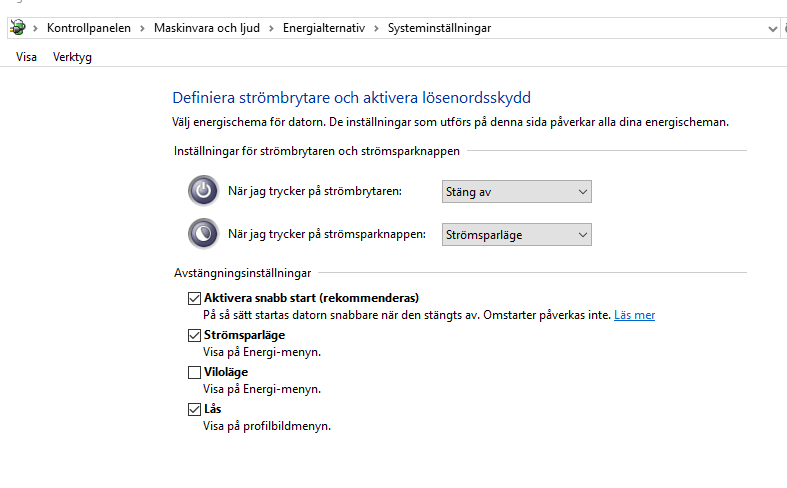Screen dimensions: 787x488
Task: Click text 'Visa på profilbildmenyn.'
Action: coord(267,426)
